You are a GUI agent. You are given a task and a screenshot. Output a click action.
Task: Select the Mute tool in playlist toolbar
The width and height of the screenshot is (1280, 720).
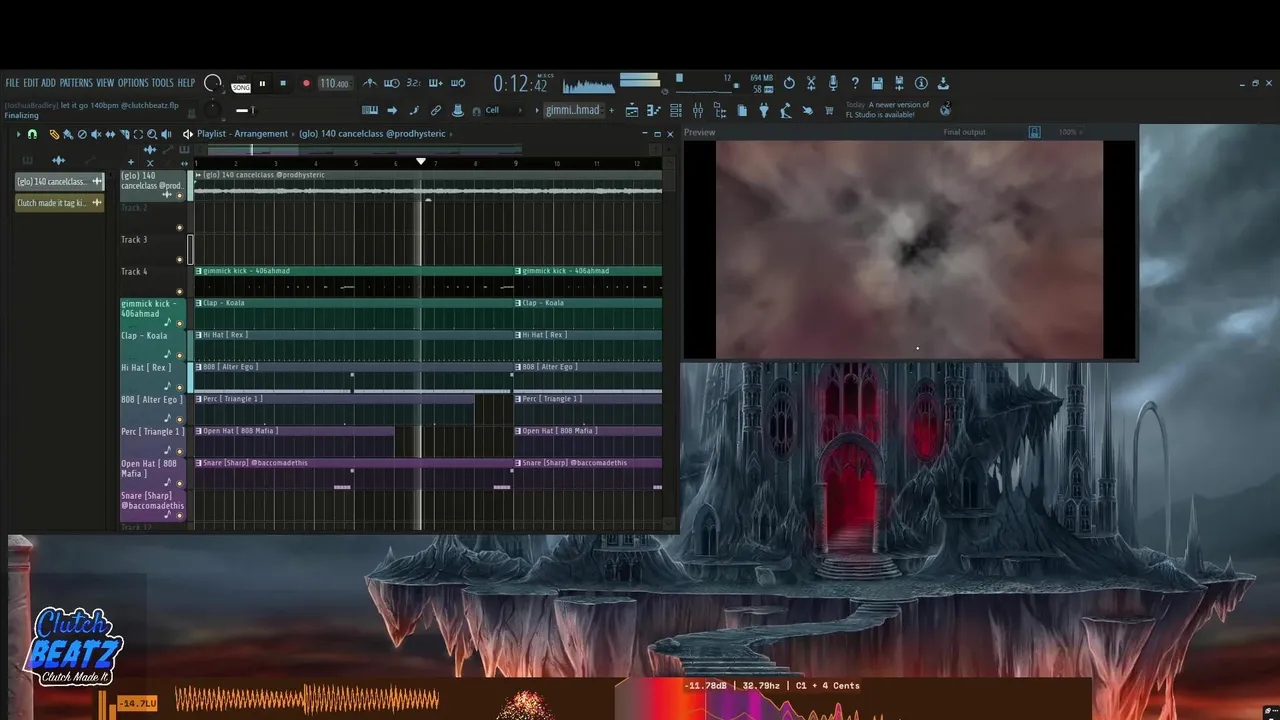[x=96, y=134]
